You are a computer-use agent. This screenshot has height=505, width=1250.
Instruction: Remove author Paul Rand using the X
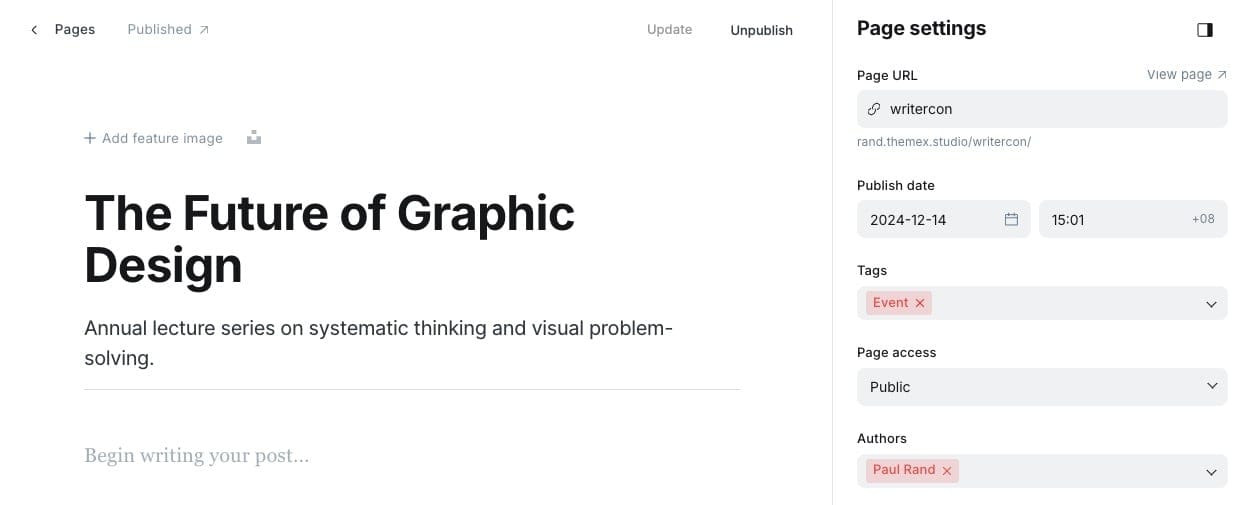(946, 470)
